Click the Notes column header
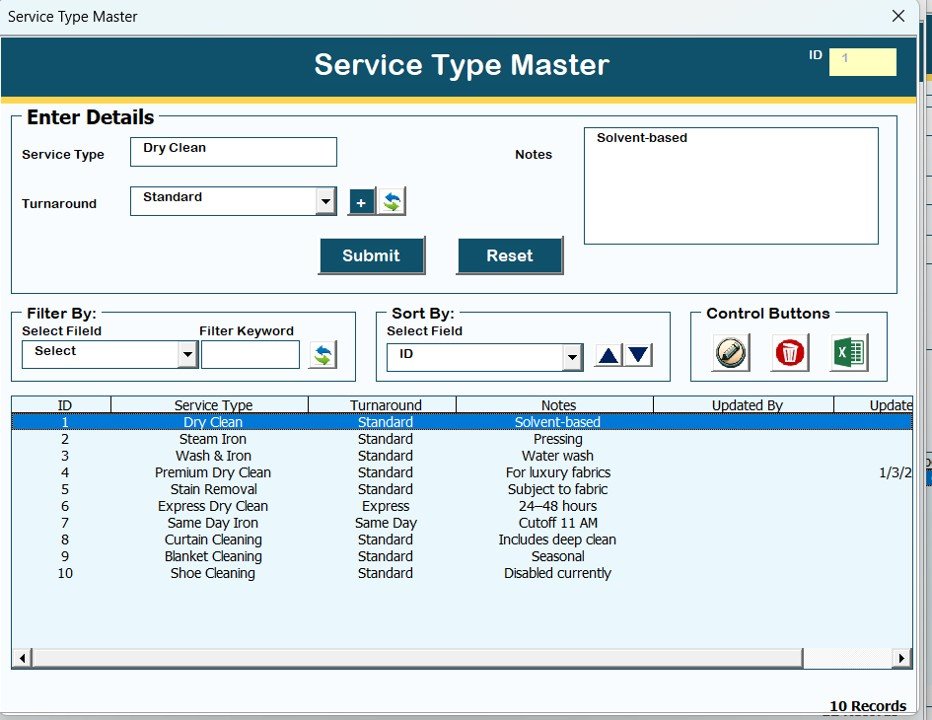Viewport: 932px width, 720px height. click(558, 405)
